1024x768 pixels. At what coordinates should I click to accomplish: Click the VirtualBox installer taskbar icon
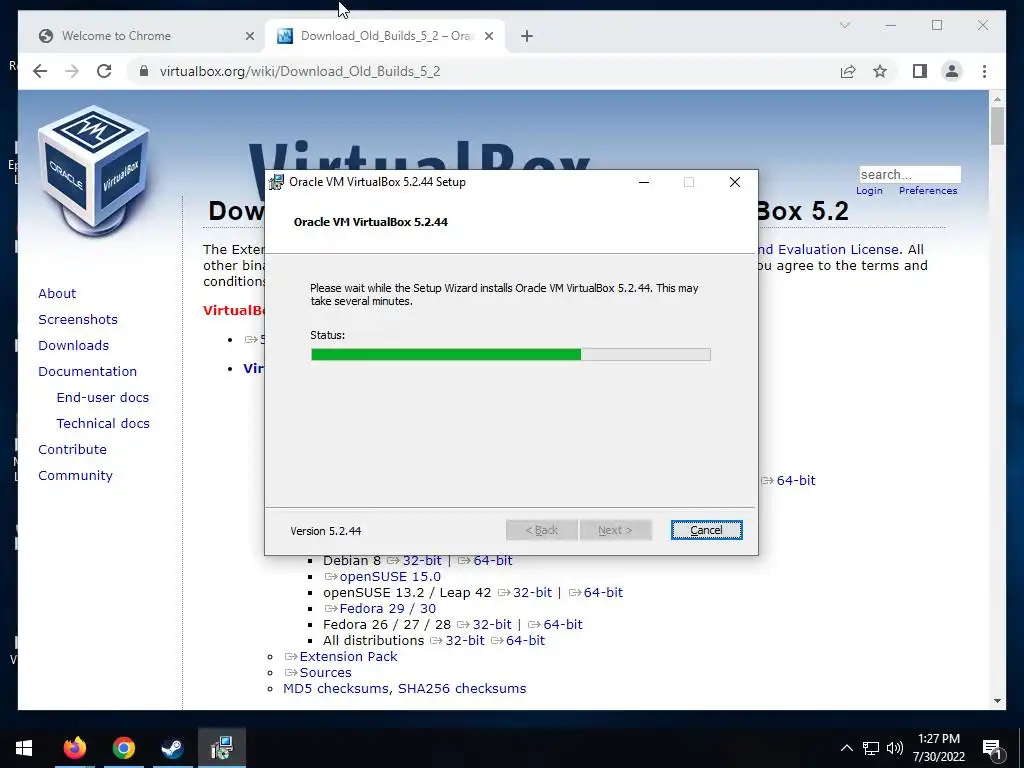click(222, 748)
